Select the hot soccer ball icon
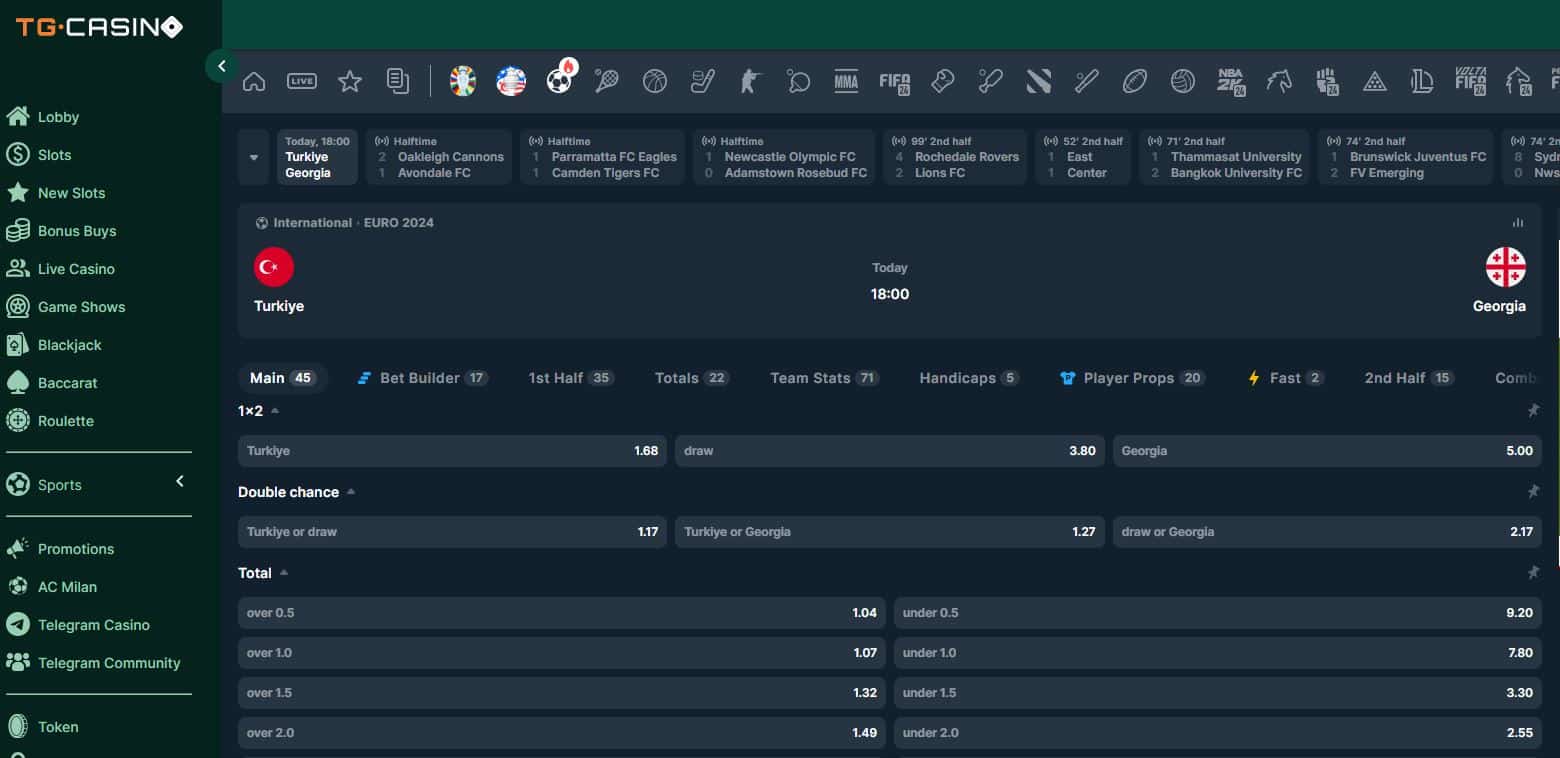 pyautogui.click(x=561, y=79)
